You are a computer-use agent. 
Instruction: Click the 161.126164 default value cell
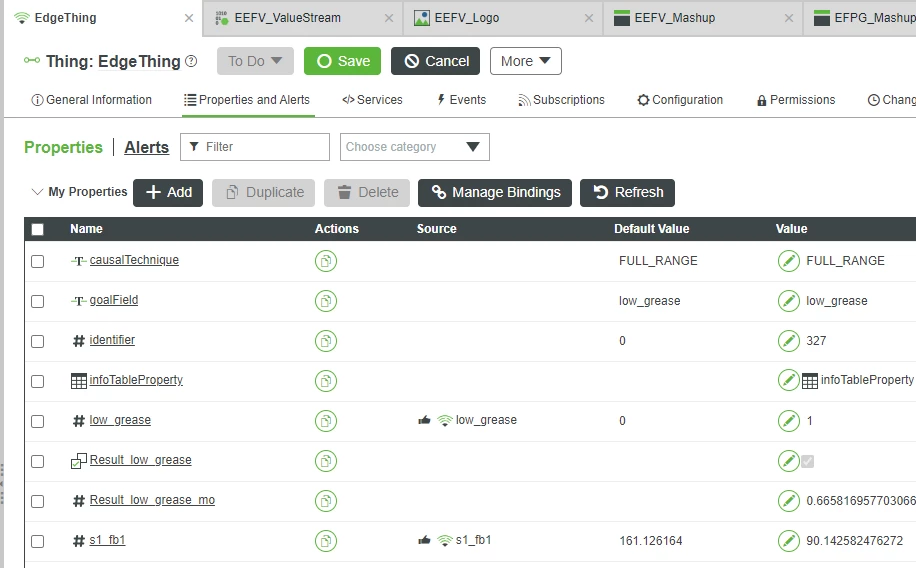point(651,541)
